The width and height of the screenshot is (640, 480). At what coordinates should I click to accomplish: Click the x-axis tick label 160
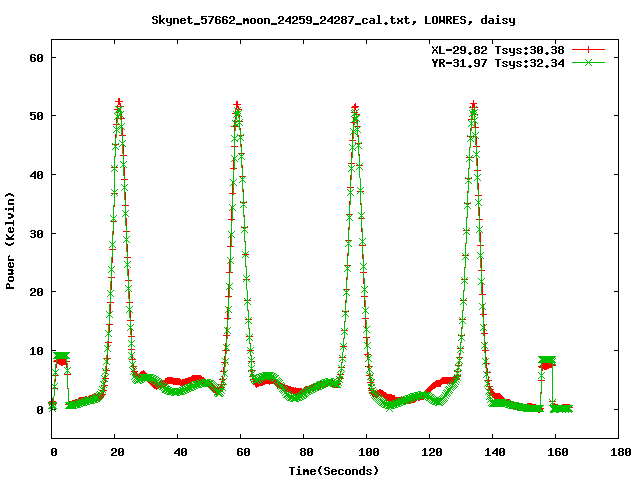pyautogui.click(x=558, y=452)
